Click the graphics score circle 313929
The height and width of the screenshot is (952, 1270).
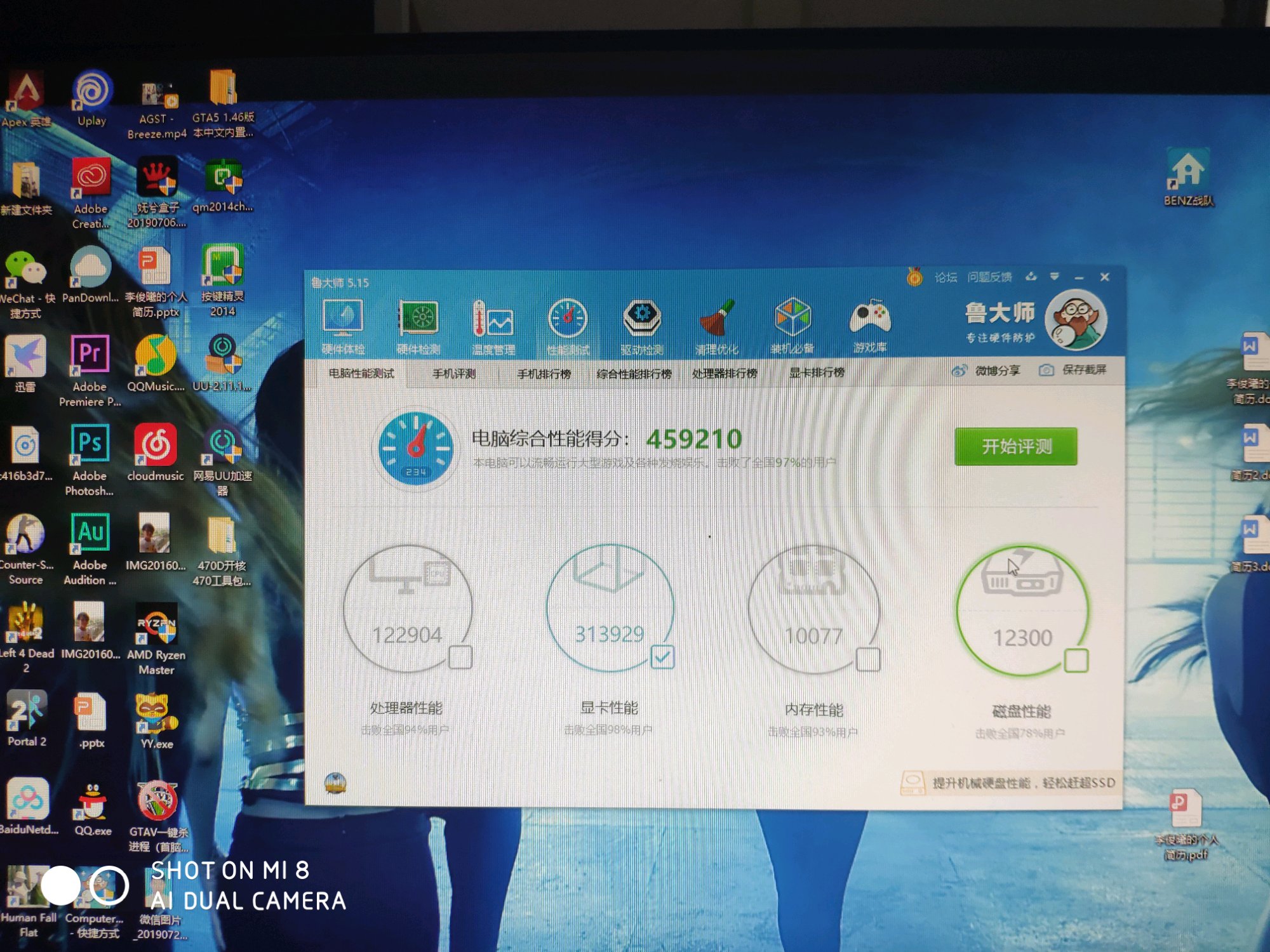pos(610,607)
